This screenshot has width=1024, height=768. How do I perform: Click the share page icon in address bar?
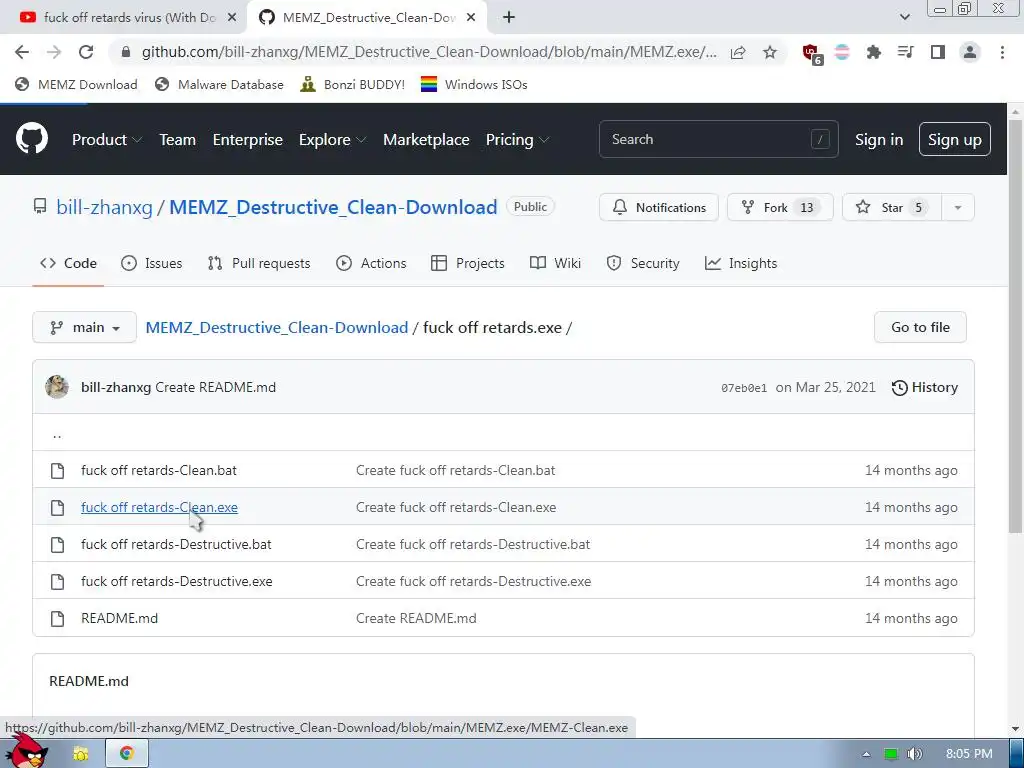(x=738, y=52)
